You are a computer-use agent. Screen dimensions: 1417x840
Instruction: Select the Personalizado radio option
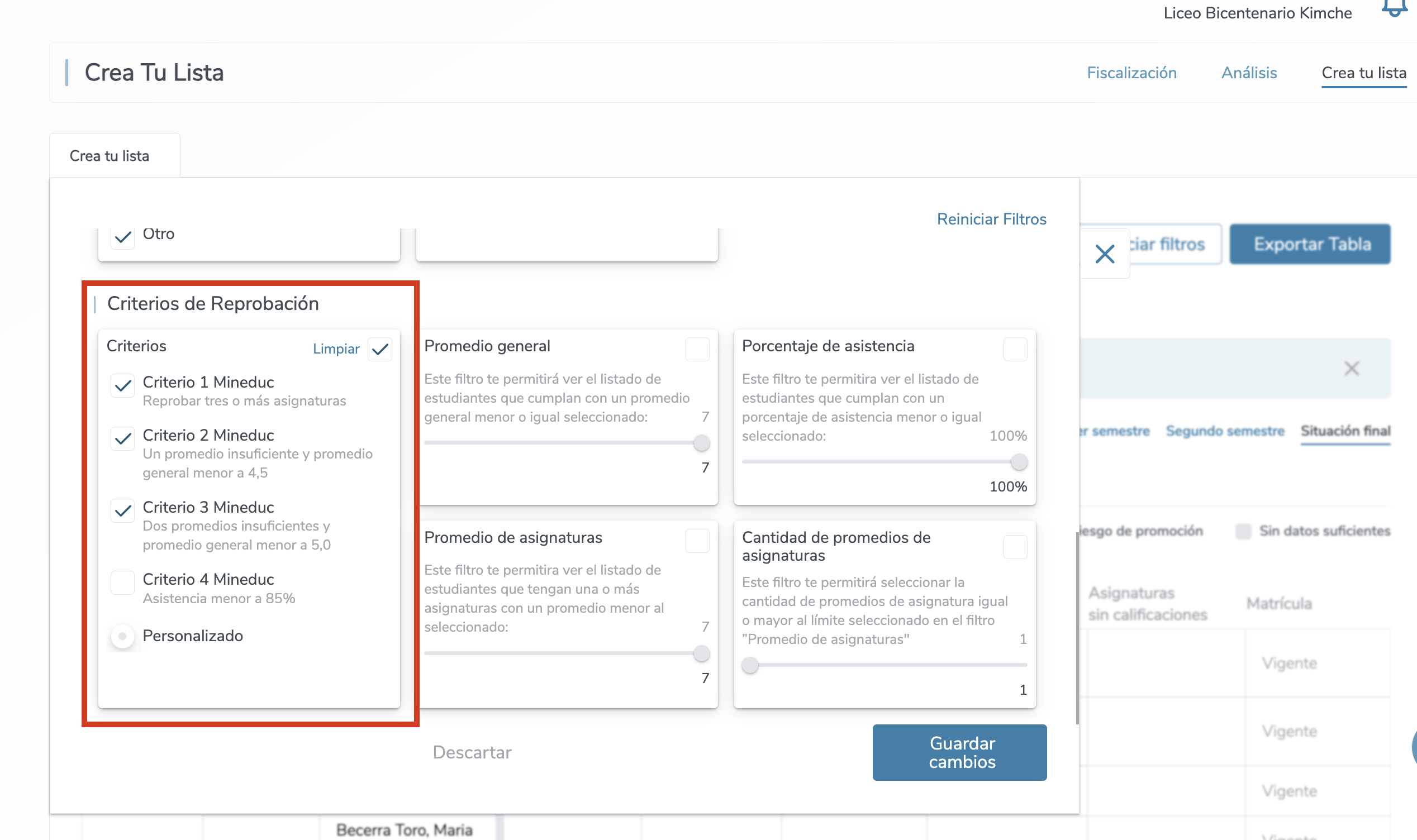click(122, 636)
